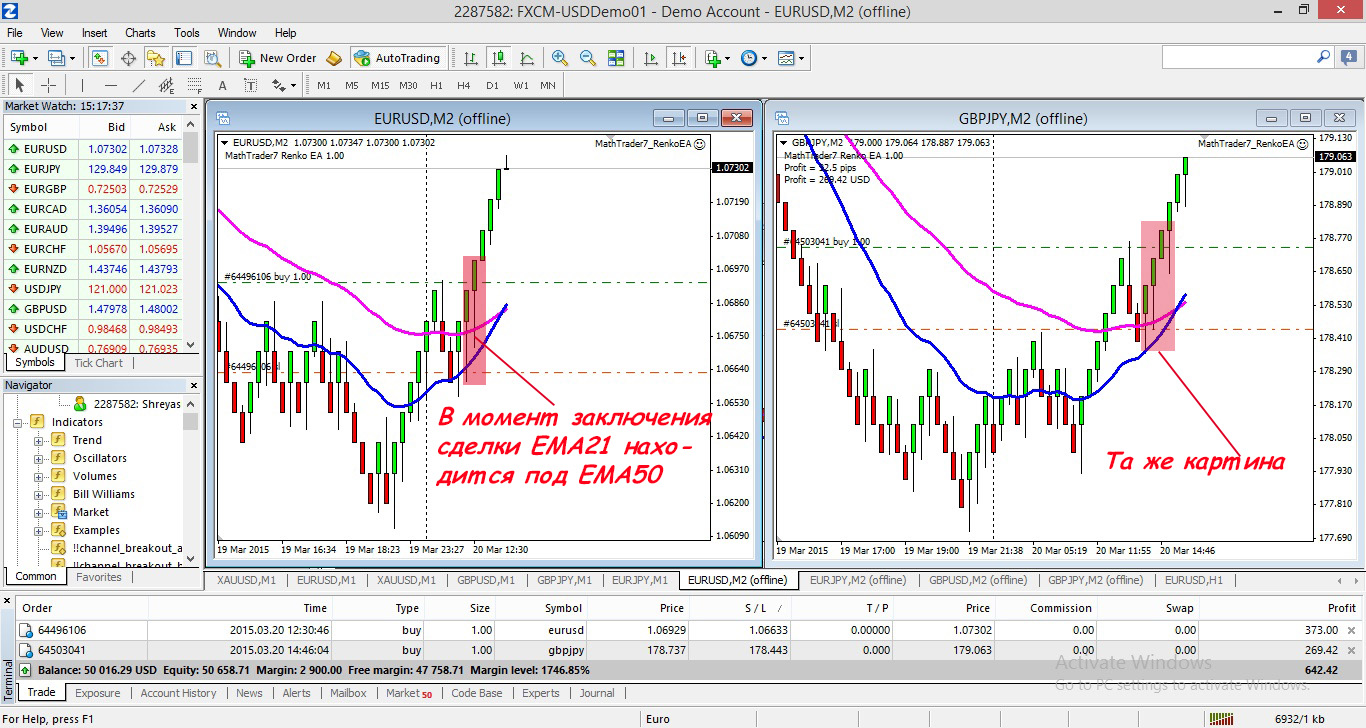Click the toolbar search input field
Image resolution: width=1366 pixels, height=728 pixels.
(x=1238, y=57)
